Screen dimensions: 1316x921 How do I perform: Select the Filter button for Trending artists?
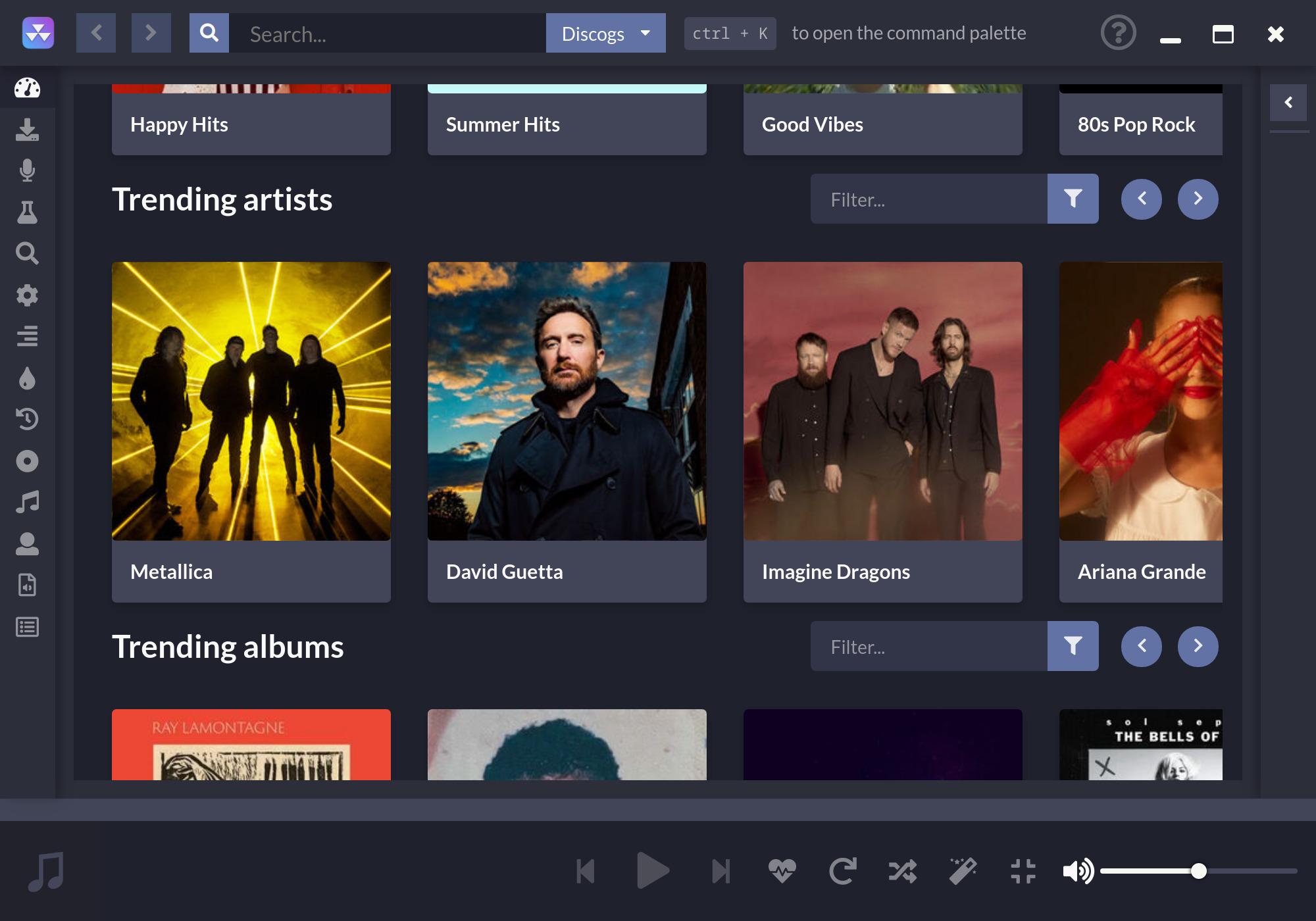pyautogui.click(x=1073, y=198)
